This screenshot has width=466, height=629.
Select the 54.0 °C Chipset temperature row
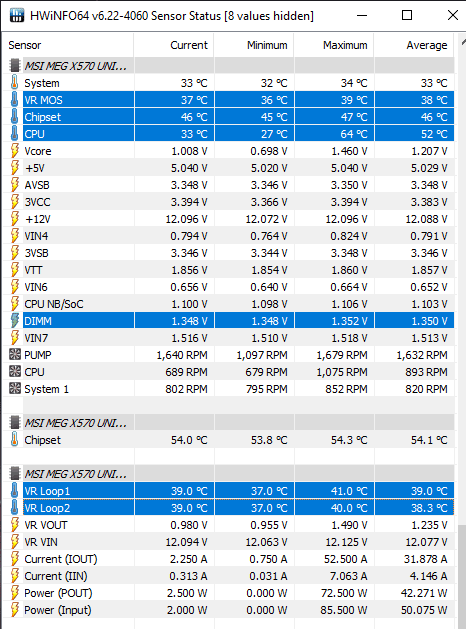point(229,440)
